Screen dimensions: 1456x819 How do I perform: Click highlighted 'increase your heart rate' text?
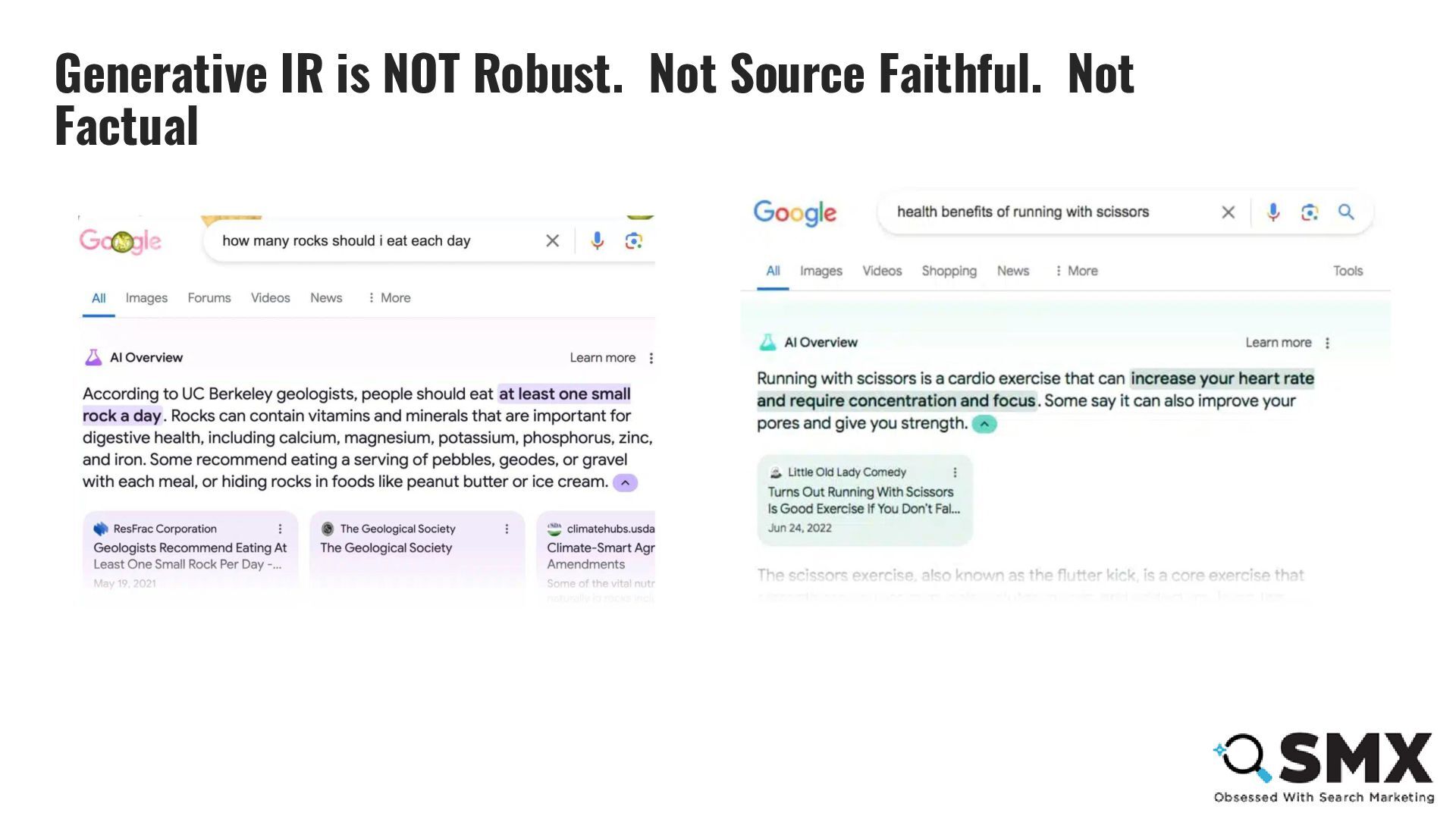click(1222, 378)
